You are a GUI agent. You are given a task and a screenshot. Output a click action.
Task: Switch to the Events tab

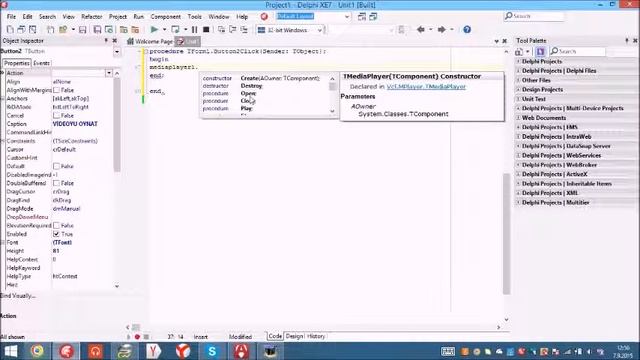pyautogui.click(x=41, y=63)
